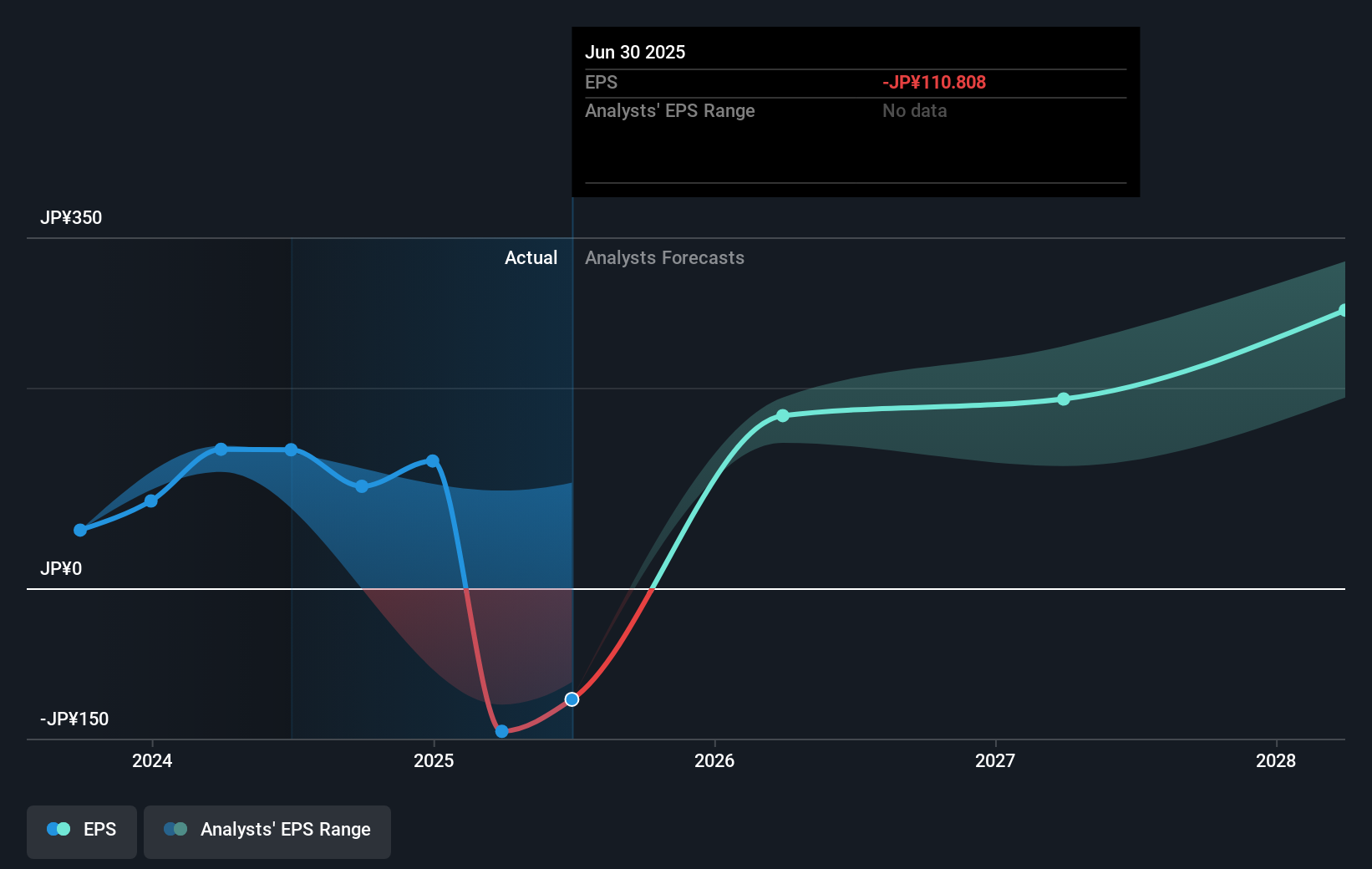Image resolution: width=1372 pixels, height=869 pixels.
Task: Click the 2026 forecast data point
Action: click(x=783, y=415)
